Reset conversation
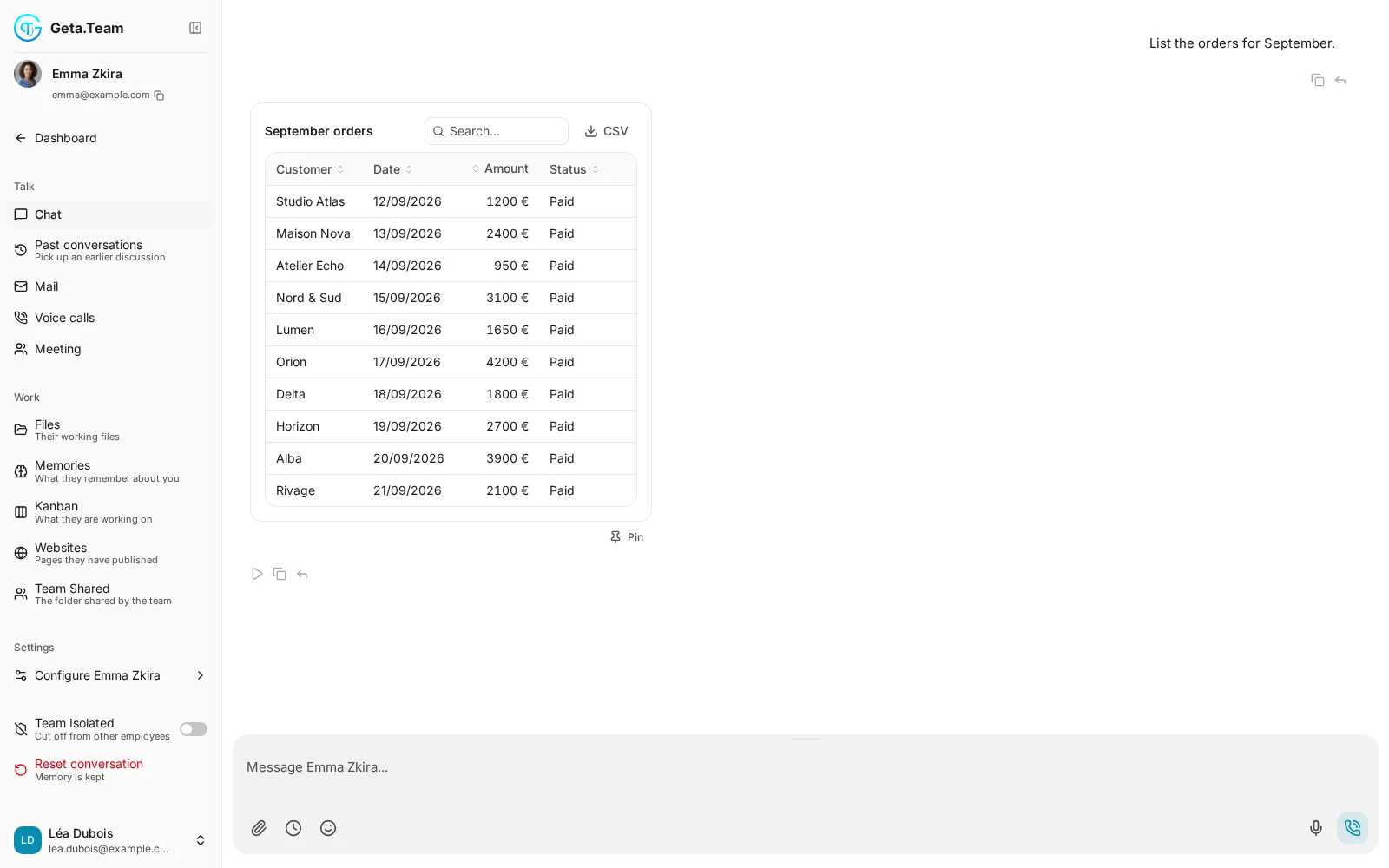 click(x=110, y=770)
